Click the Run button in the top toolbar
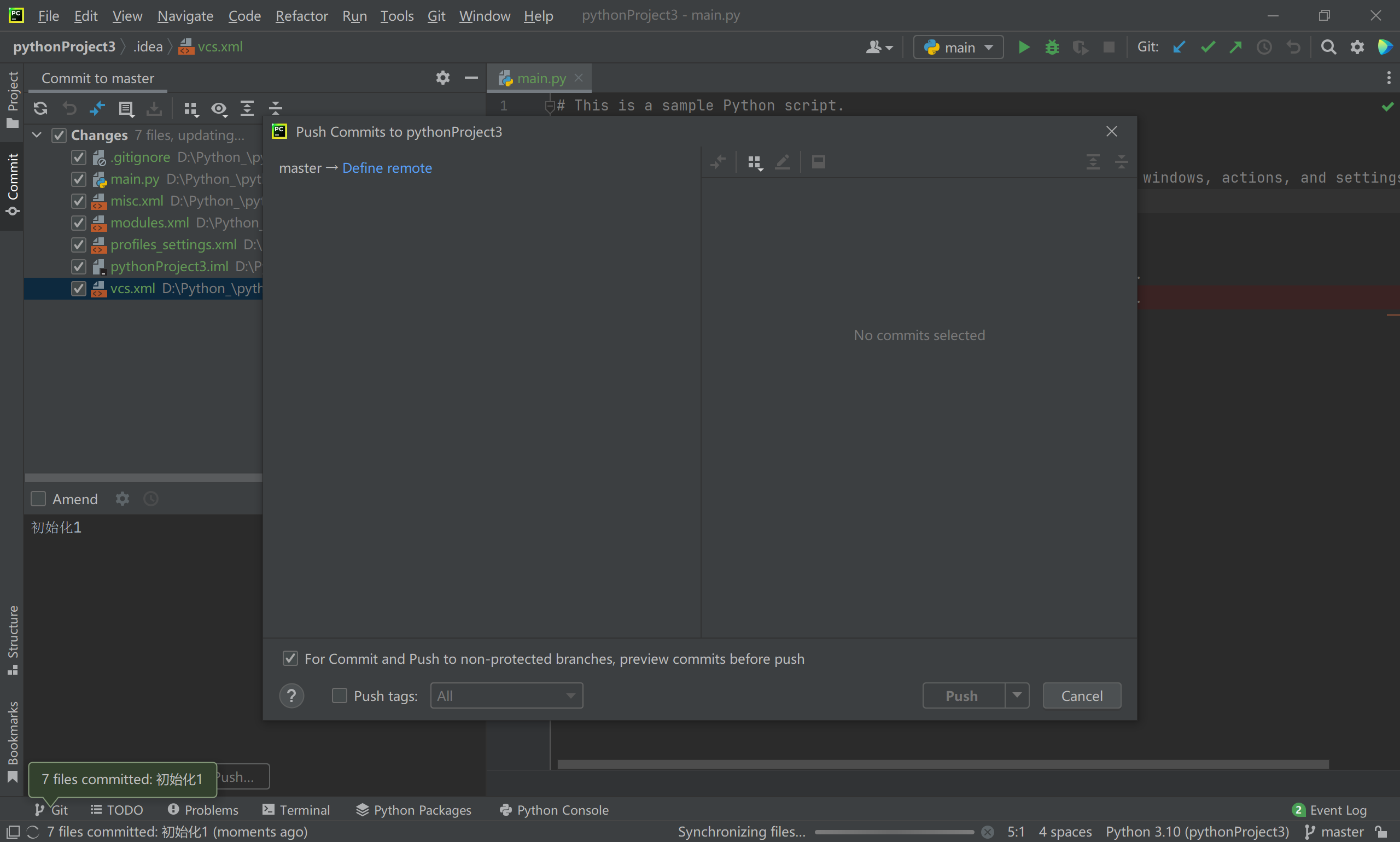The height and width of the screenshot is (842, 1400). coord(1023,47)
